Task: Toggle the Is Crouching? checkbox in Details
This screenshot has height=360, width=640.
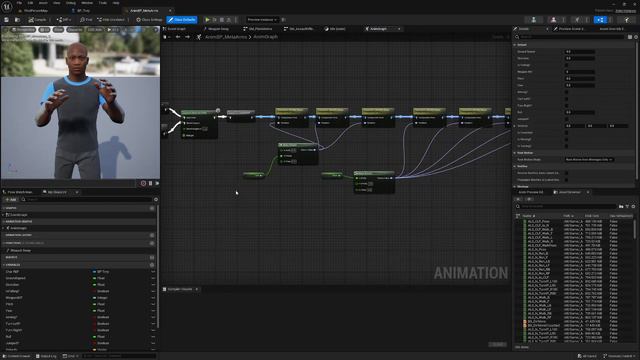Action: pos(567,133)
